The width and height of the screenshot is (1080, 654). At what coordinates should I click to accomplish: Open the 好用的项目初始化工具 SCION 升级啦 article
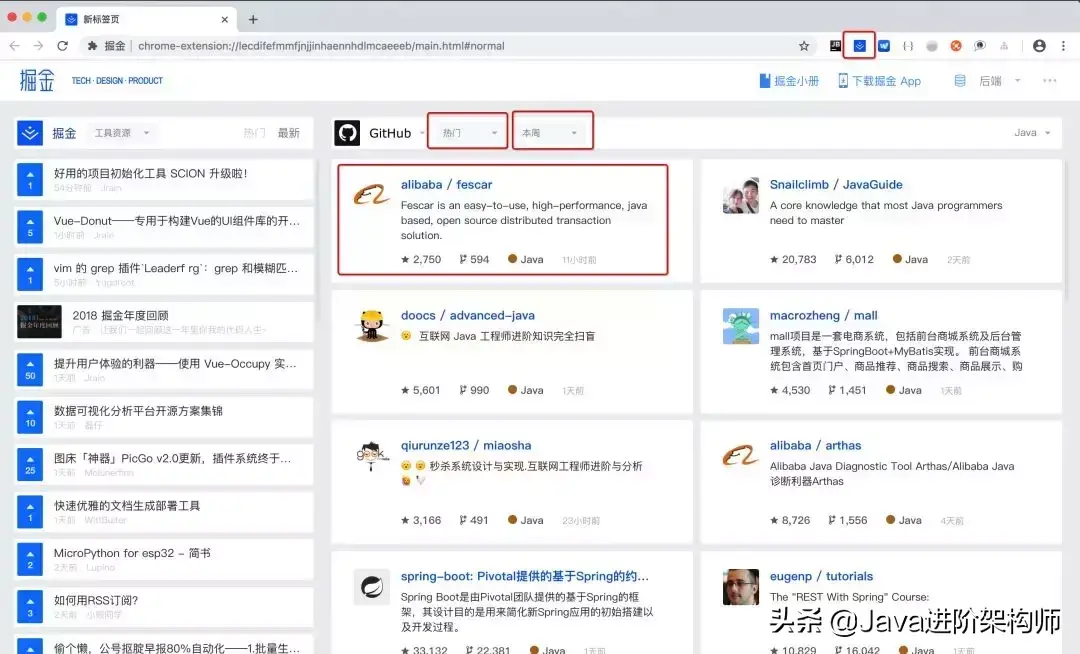pos(150,173)
